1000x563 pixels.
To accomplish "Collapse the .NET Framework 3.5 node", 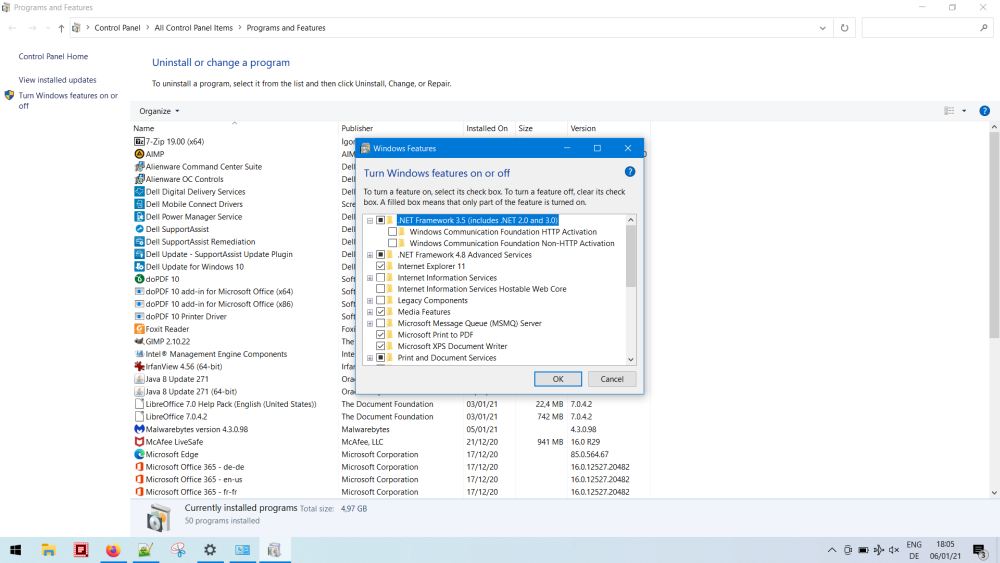I will pyautogui.click(x=370, y=220).
